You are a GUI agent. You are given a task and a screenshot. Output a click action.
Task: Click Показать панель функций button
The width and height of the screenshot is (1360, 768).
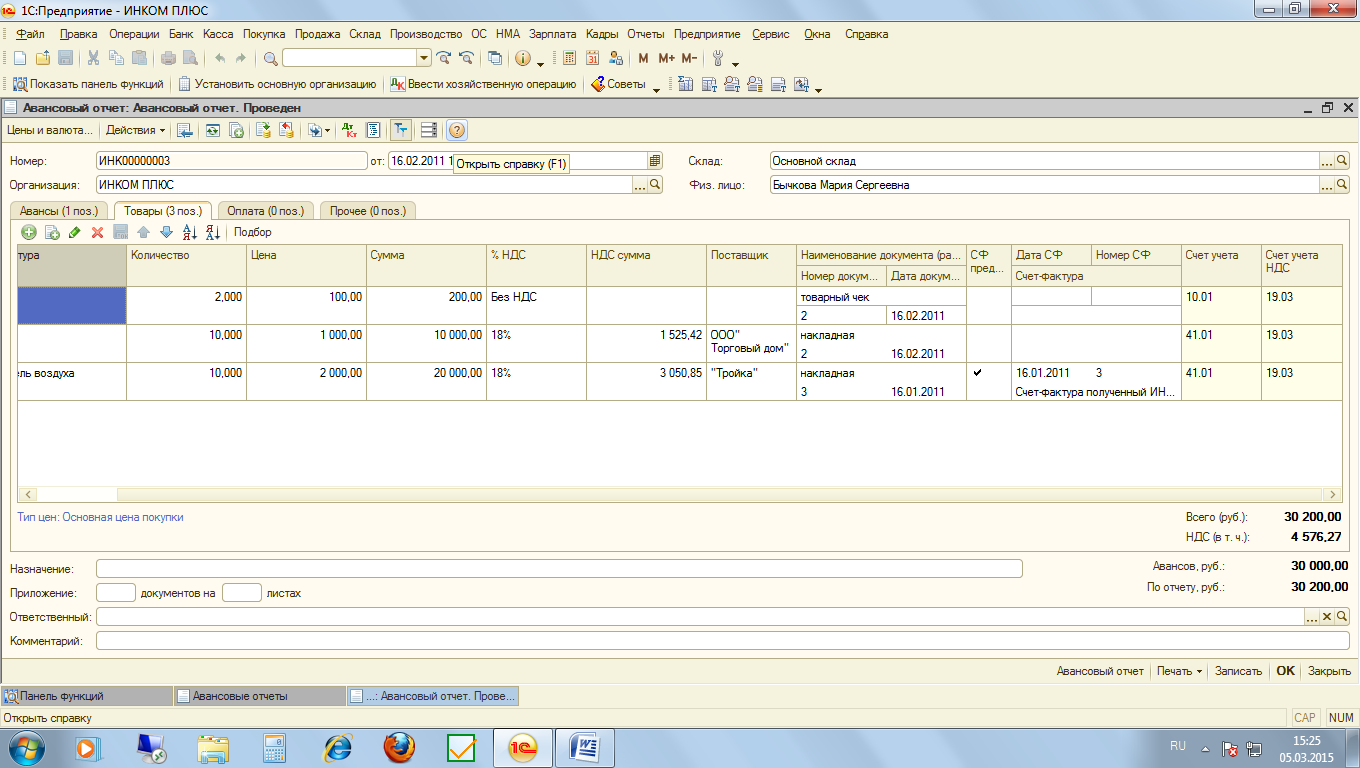[x=90, y=85]
